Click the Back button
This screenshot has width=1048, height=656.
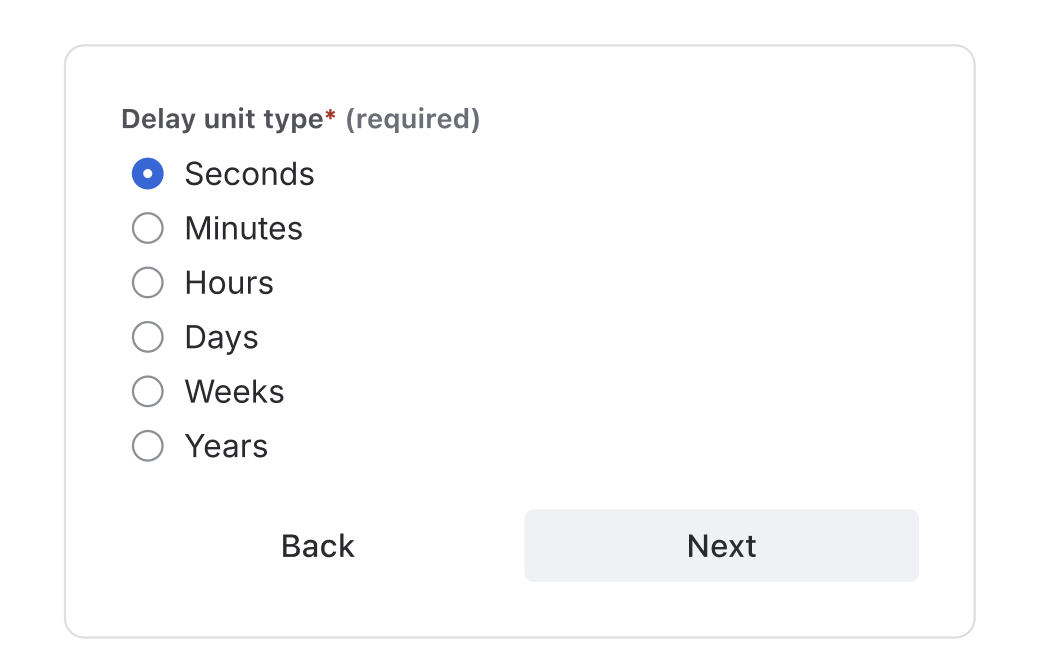click(x=316, y=545)
